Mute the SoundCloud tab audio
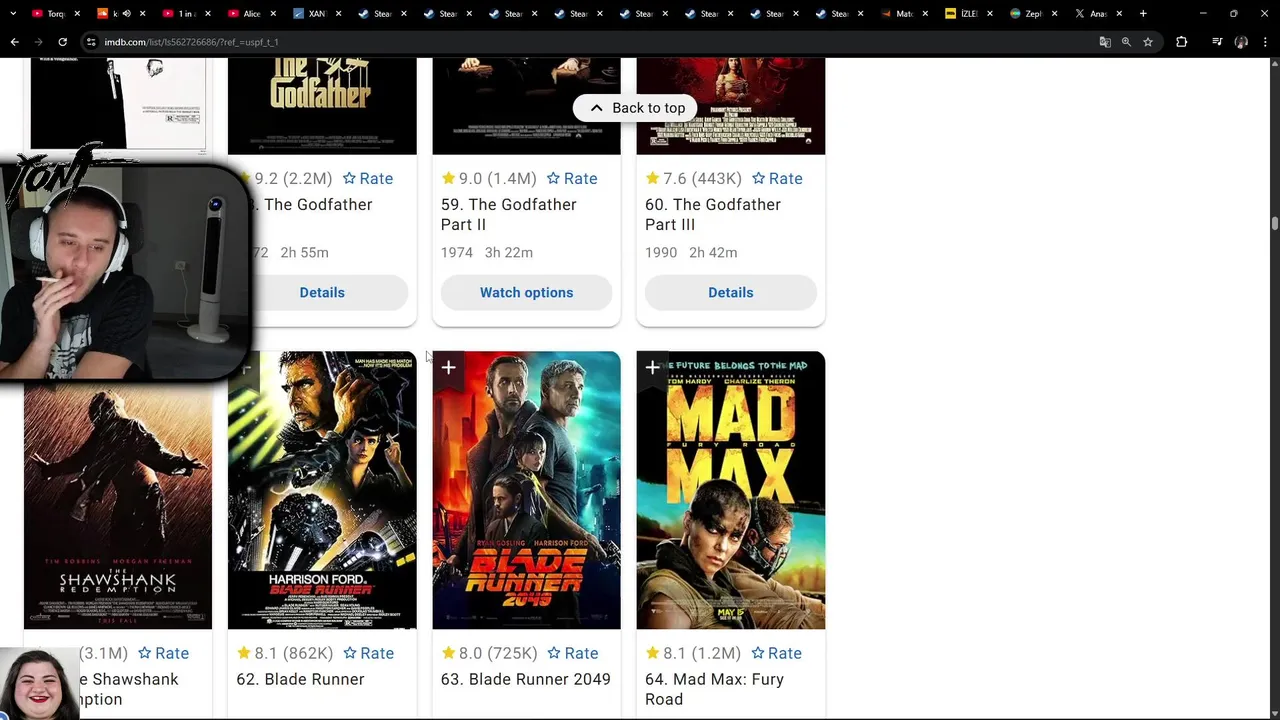The image size is (1280, 720). tap(126, 14)
